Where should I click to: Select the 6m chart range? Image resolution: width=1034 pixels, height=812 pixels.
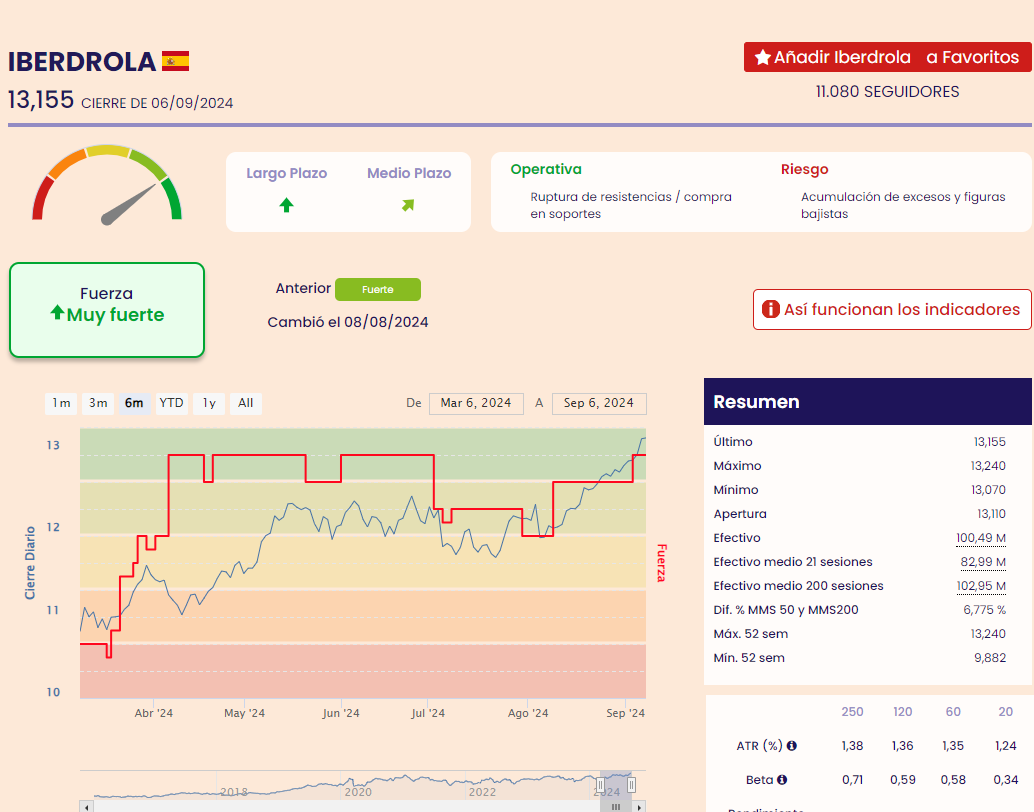coord(135,403)
